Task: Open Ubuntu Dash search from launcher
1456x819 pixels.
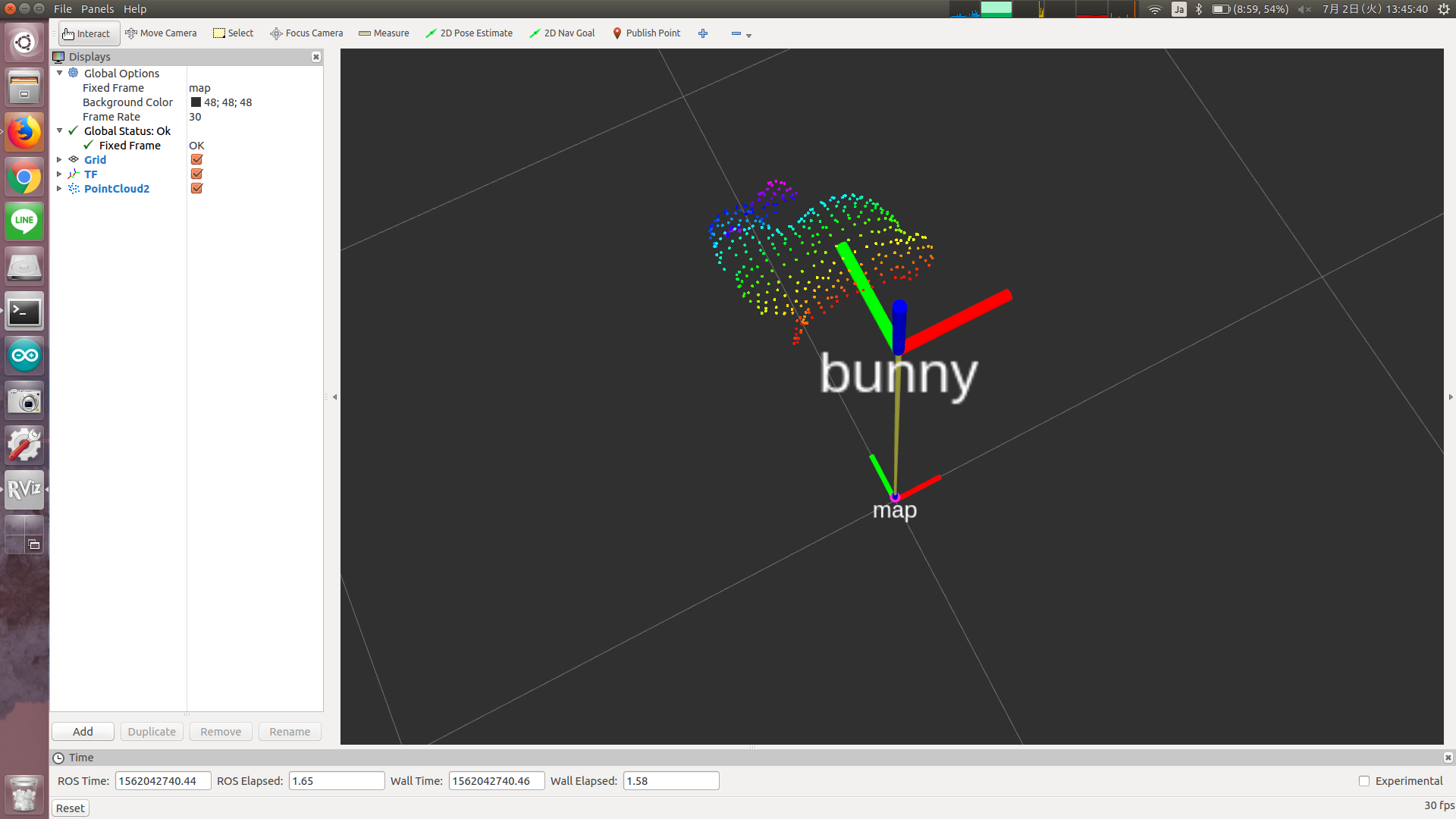Action: (24, 42)
